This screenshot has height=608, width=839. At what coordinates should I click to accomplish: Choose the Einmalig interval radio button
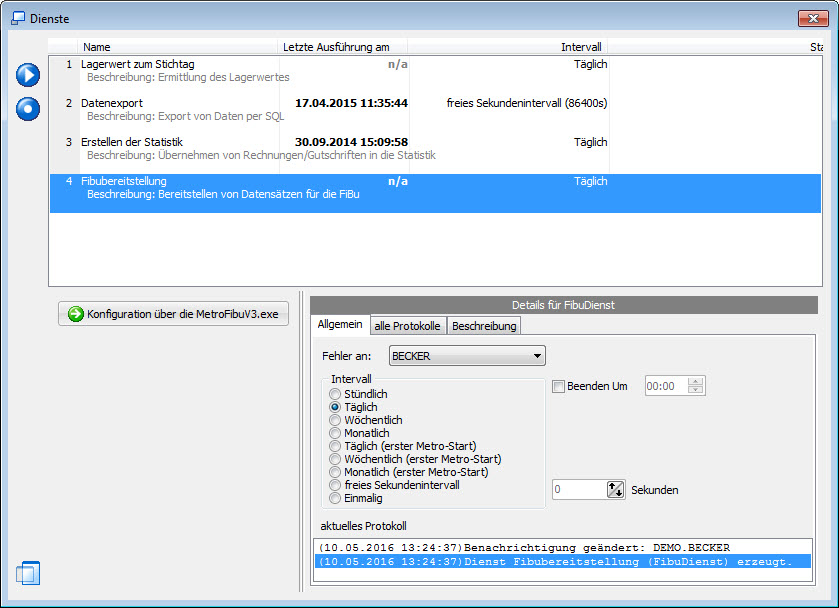pos(335,498)
